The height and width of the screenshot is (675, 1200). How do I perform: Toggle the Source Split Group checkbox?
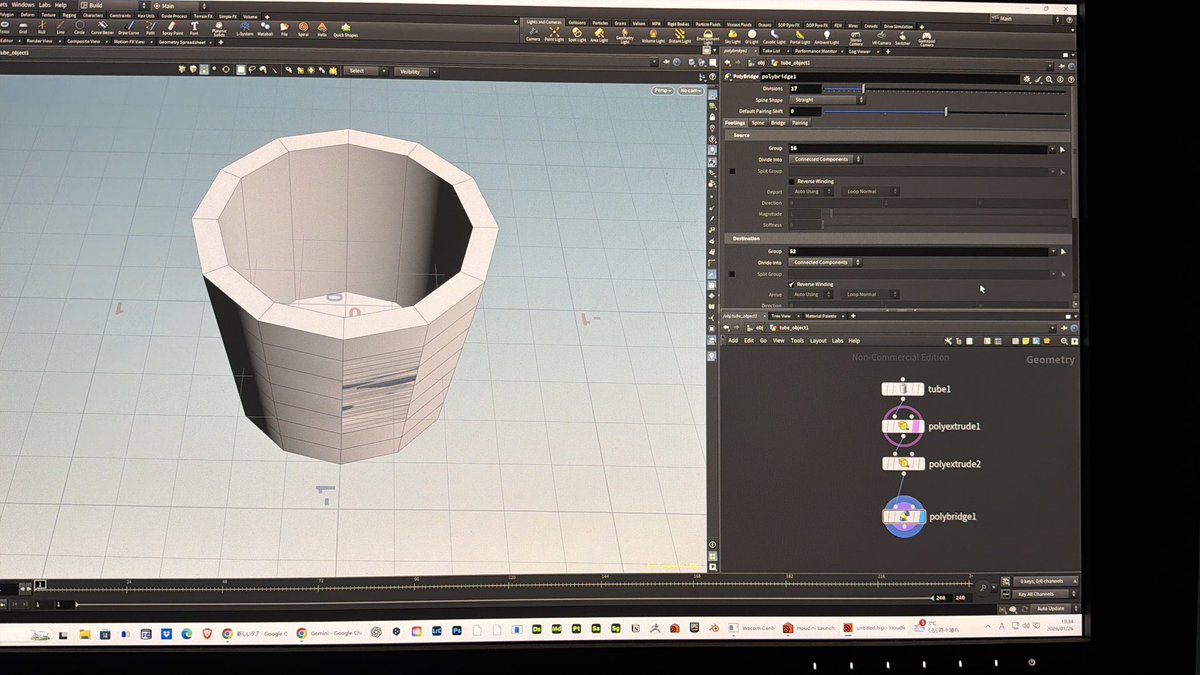[732, 171]
